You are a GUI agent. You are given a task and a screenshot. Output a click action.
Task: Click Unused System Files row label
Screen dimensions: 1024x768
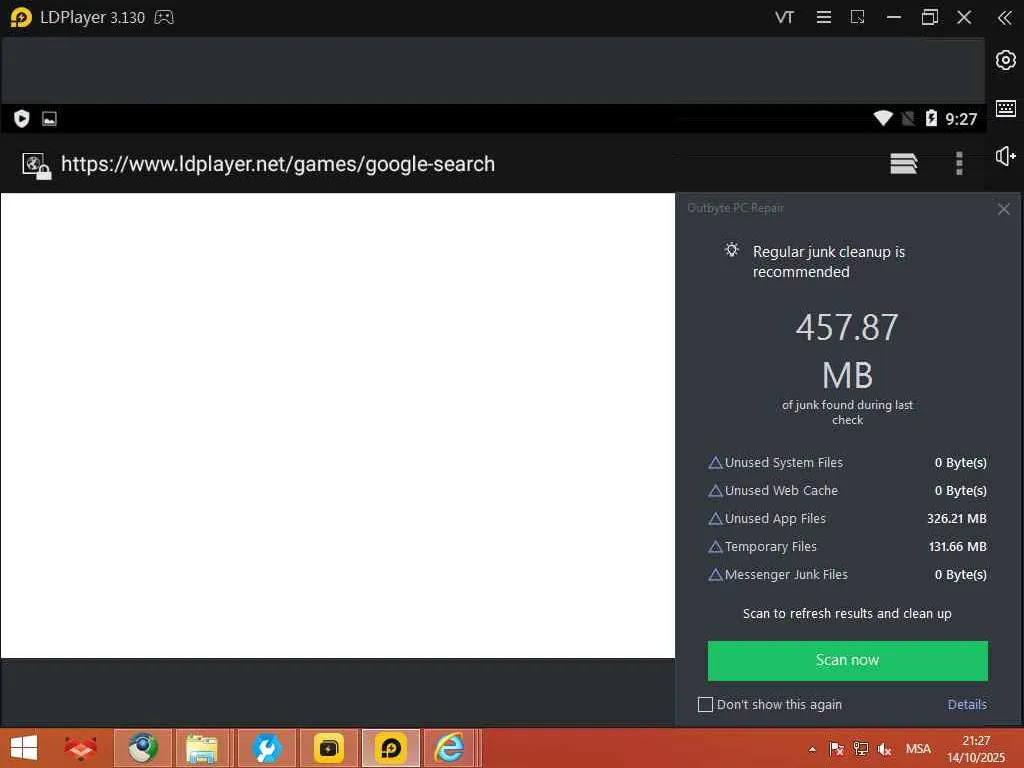coord(784,462)
